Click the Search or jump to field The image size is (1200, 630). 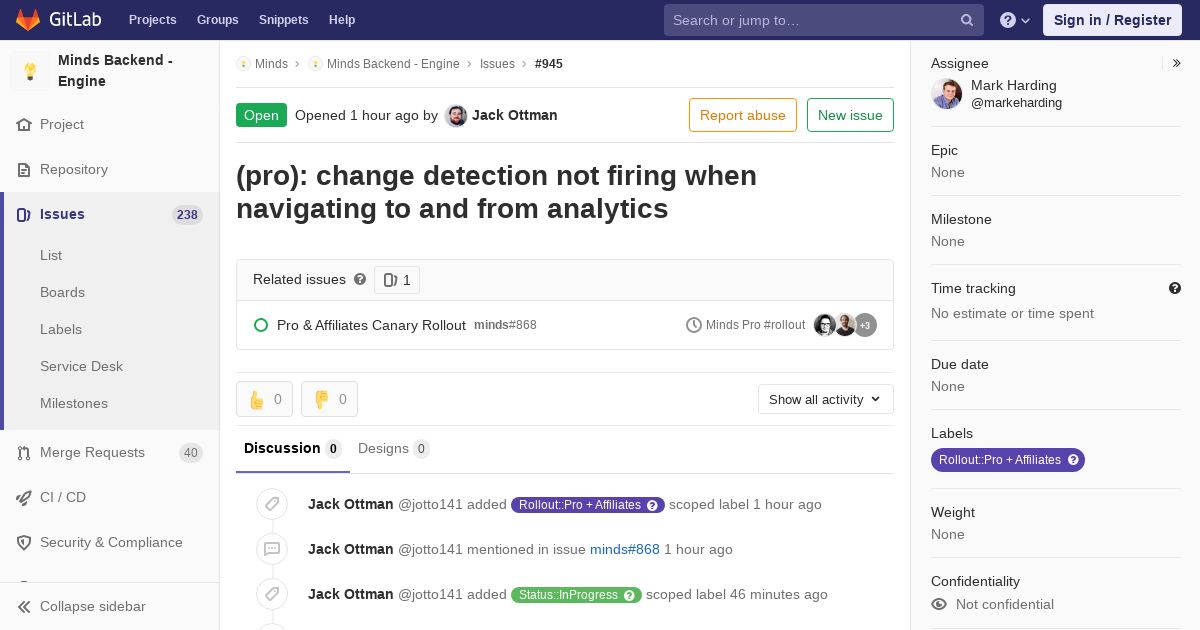click(824, 20)
